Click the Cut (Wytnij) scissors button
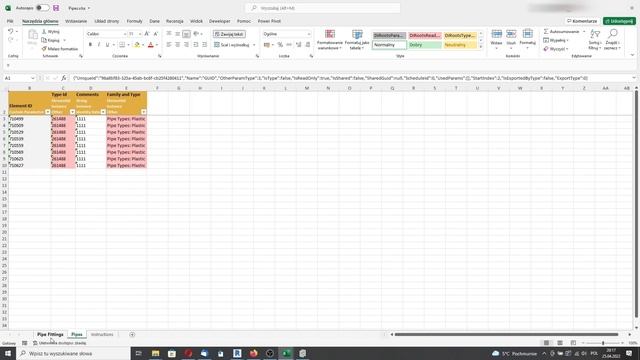 (x=51, y=31)
